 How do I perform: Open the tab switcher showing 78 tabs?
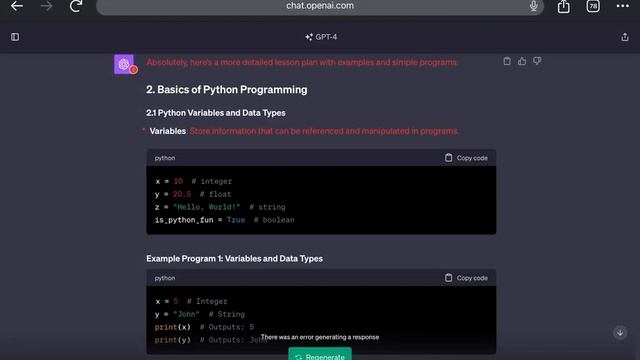pos(593,6)
